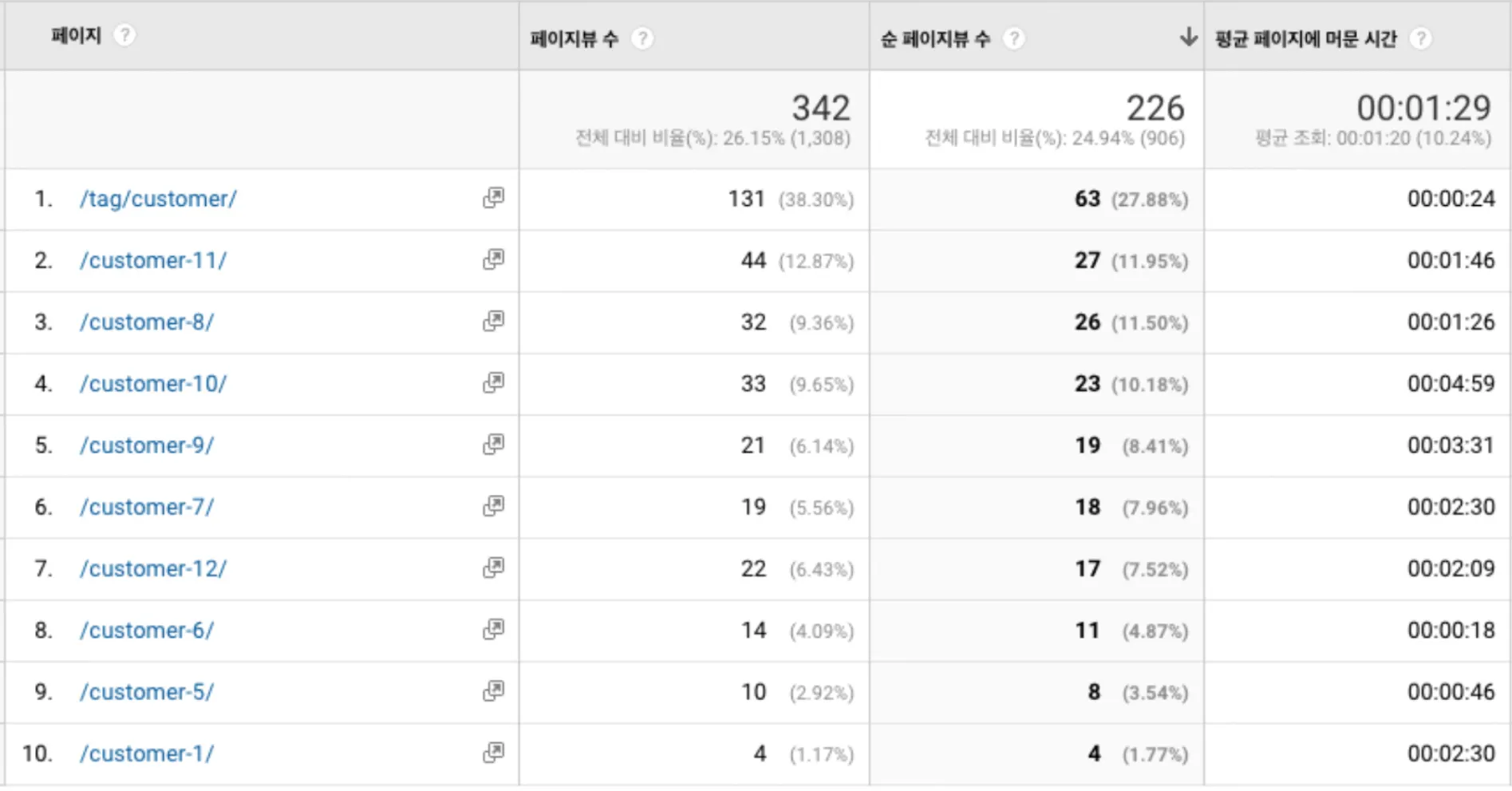Open external link icon for /customer-7/

tap(494, 506)
